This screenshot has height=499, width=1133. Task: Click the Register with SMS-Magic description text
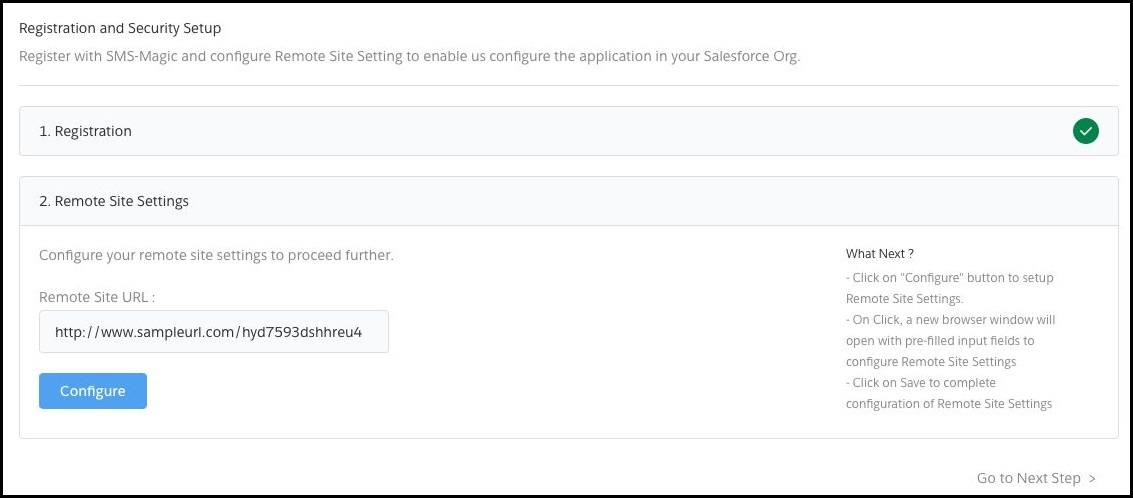point(410,57)
